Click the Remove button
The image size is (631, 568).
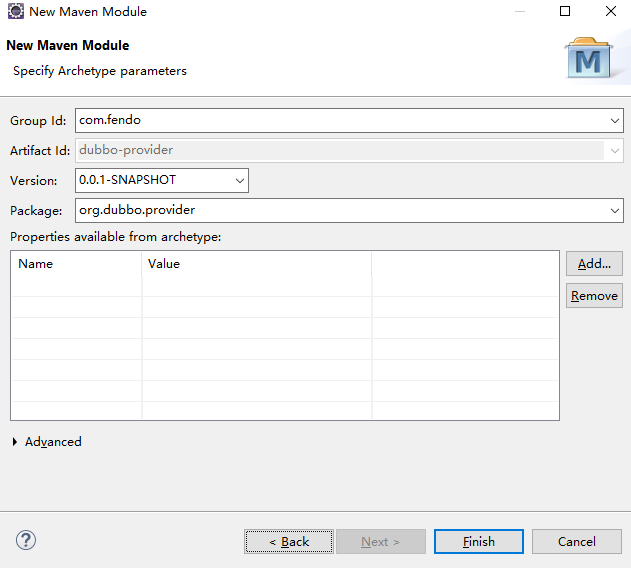594,296
